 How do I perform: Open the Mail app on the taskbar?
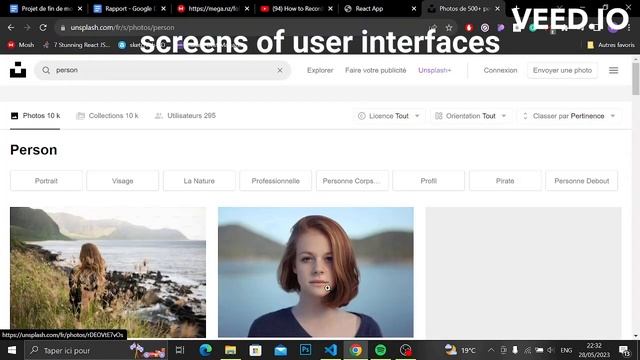tap(280, 350)
